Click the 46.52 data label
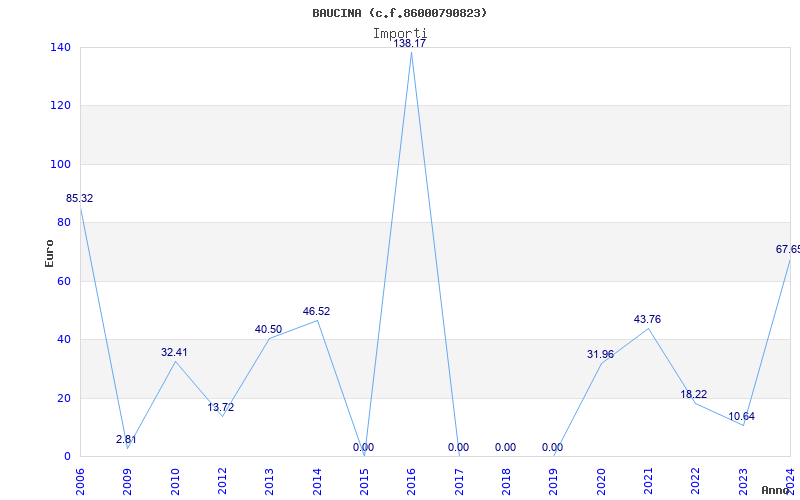The image size is (800, 500). (316, 311)
